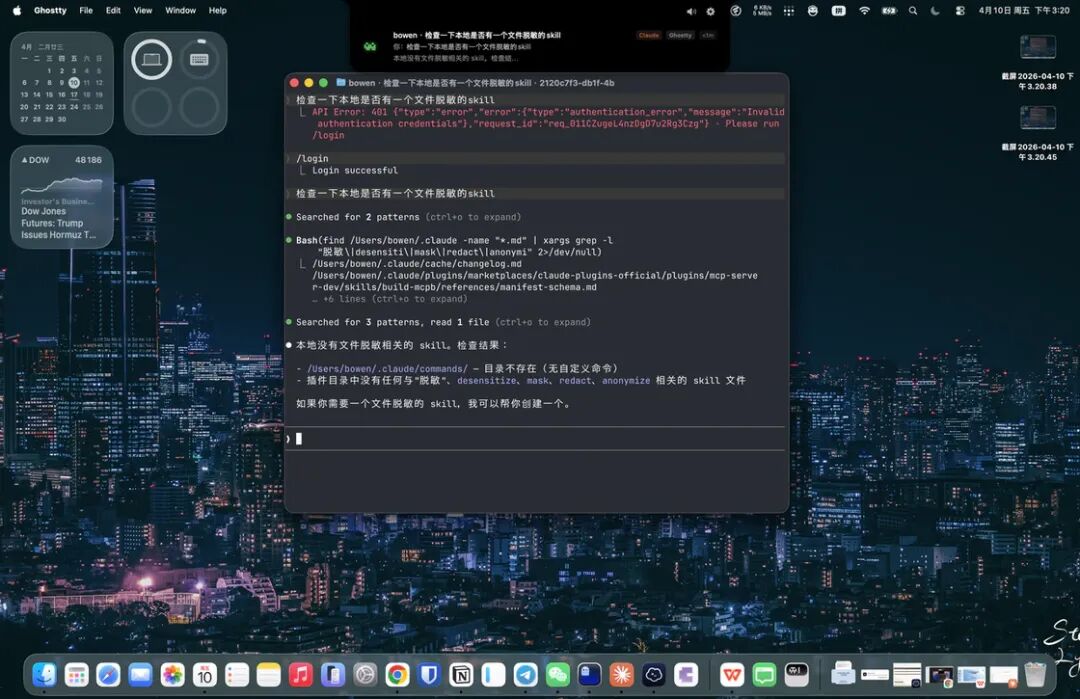Open the Window menu
This screenshot has width=1080, height=699.
coord(180,10)
